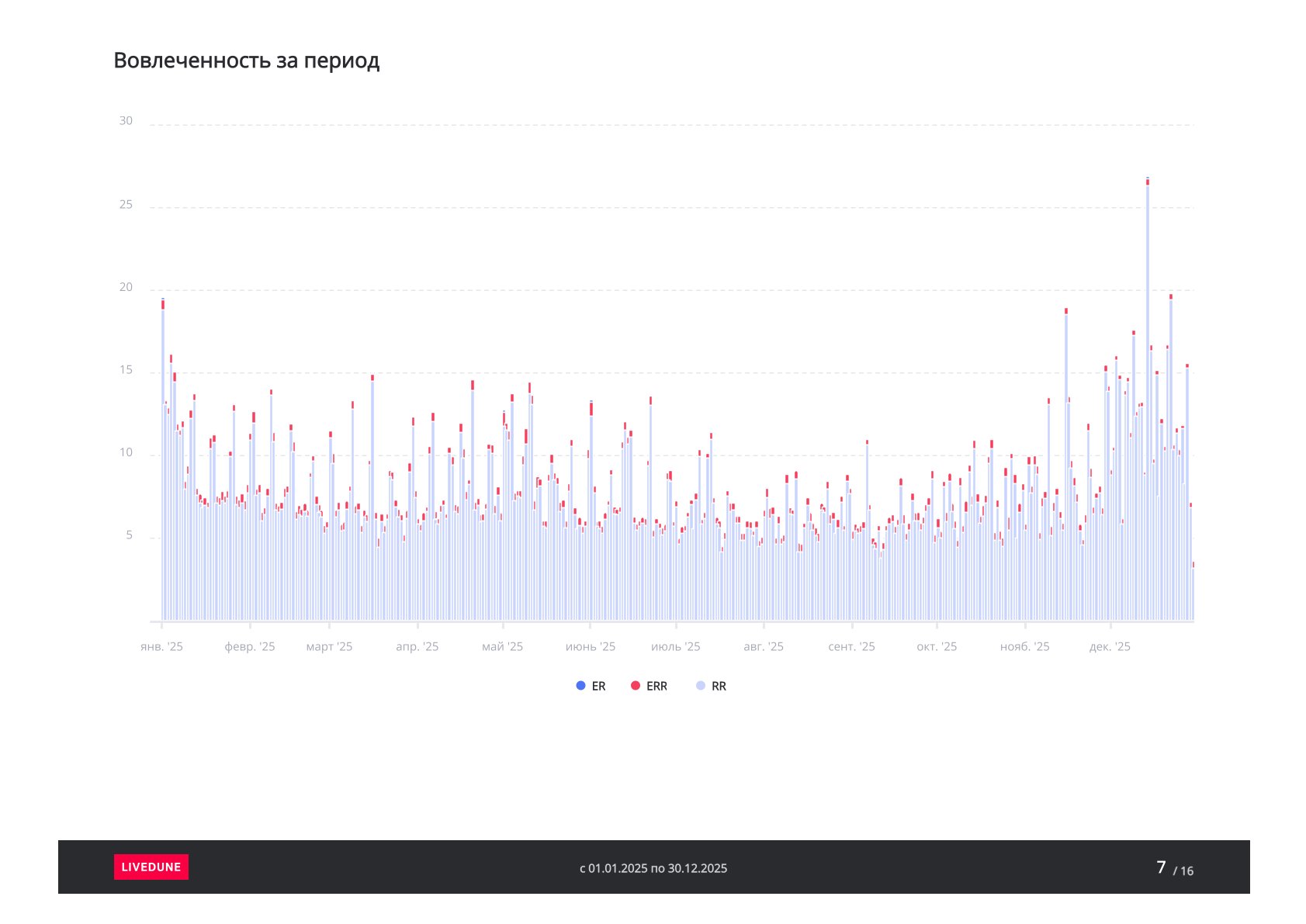Select the июль '25 axis label
1306x924 pixels.
[676, 647]
